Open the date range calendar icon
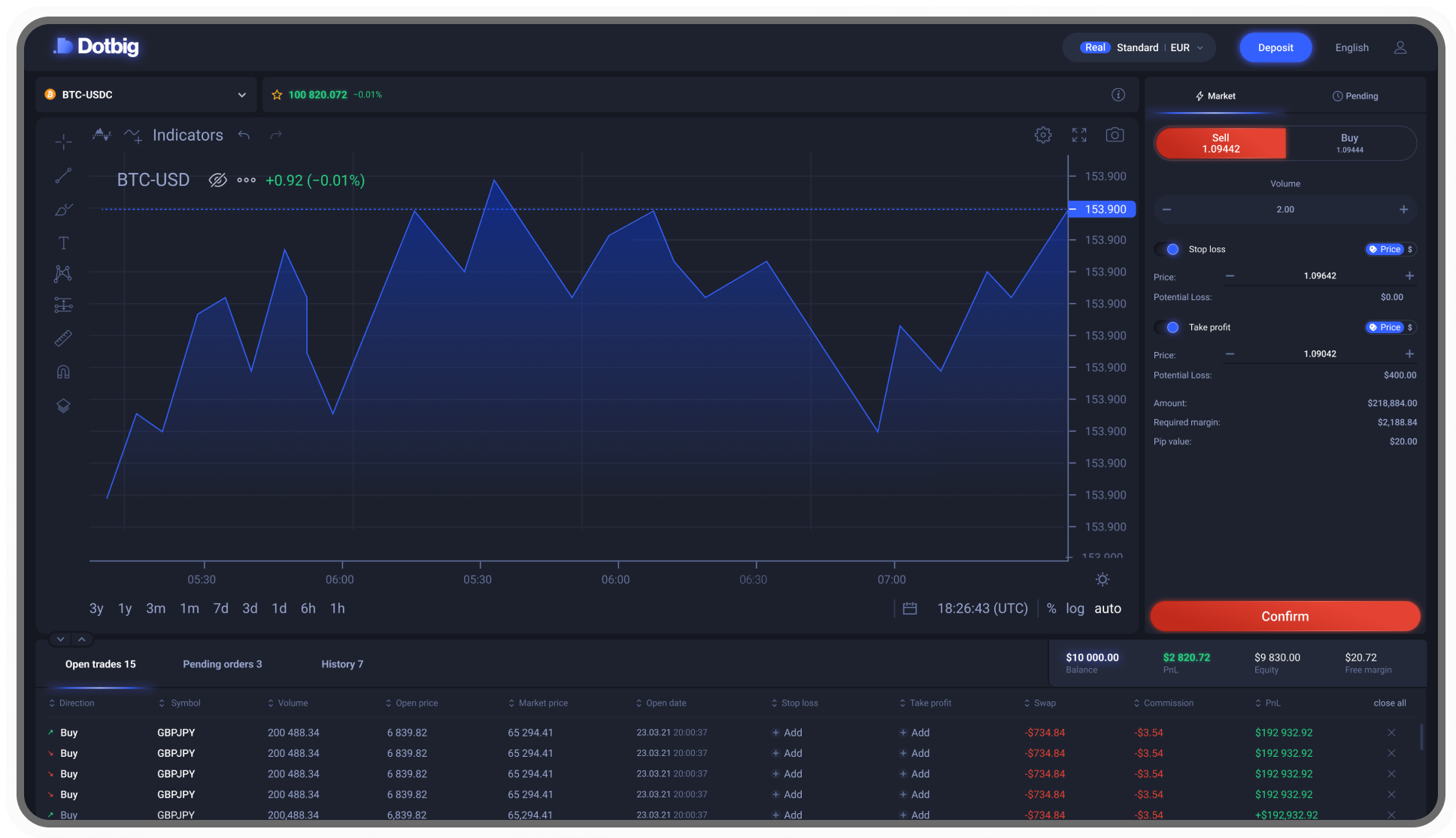The height and width of the screenshot is (838, 1456). [909, 608]
